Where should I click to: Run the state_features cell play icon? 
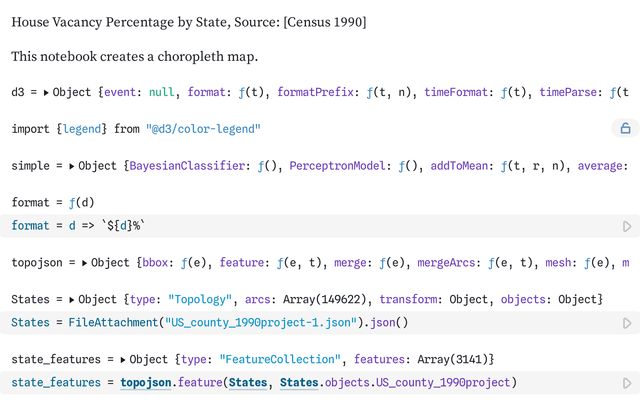[x=627, y=383]
